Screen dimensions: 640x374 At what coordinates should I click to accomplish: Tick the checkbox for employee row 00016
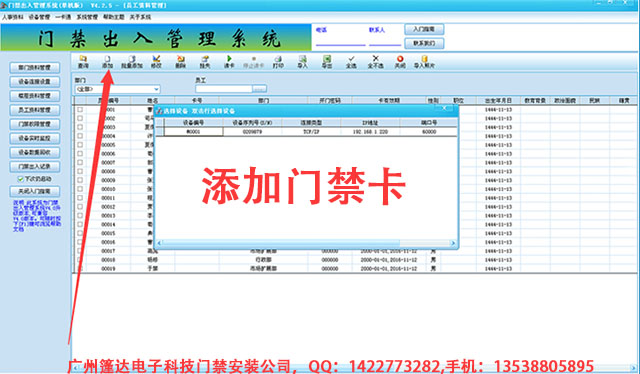tap(80, 242)
